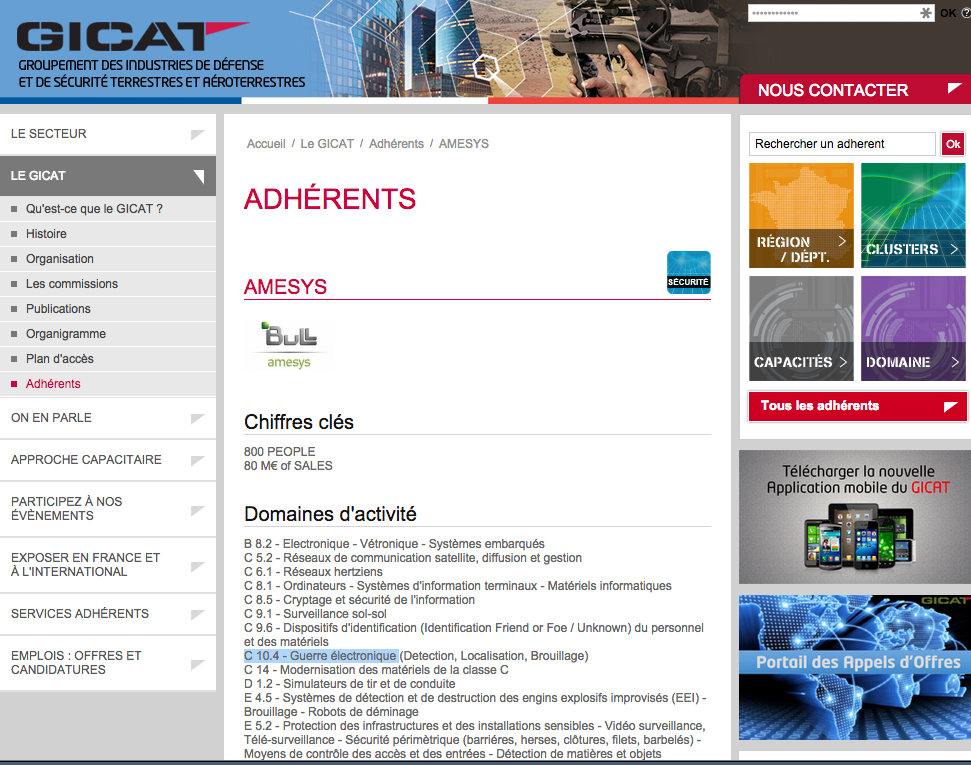This screenshot has height=765, width=971.
Task: Click the Bull amesys company logo
Action: pyautogui.click(x=289, y=346)
